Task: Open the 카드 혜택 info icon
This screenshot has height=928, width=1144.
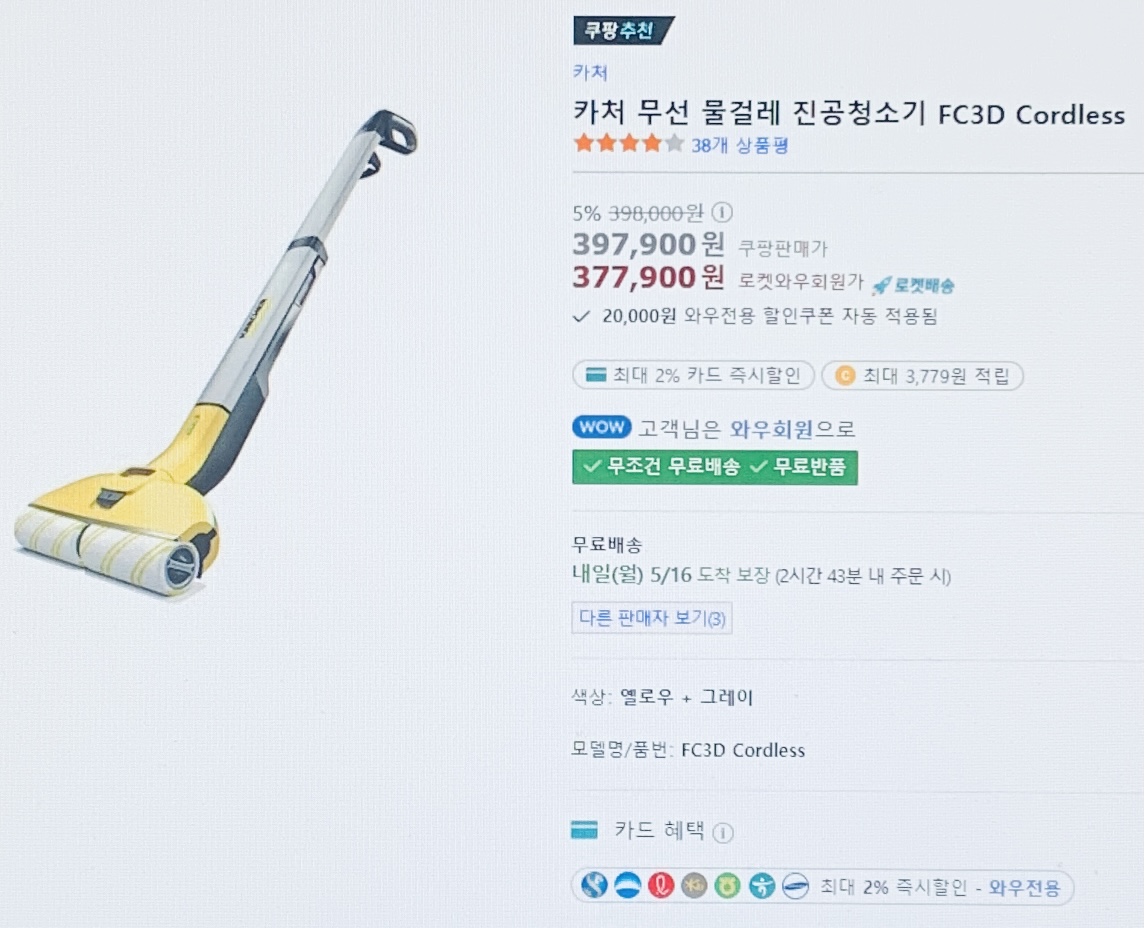Action: tap(722, 832)
